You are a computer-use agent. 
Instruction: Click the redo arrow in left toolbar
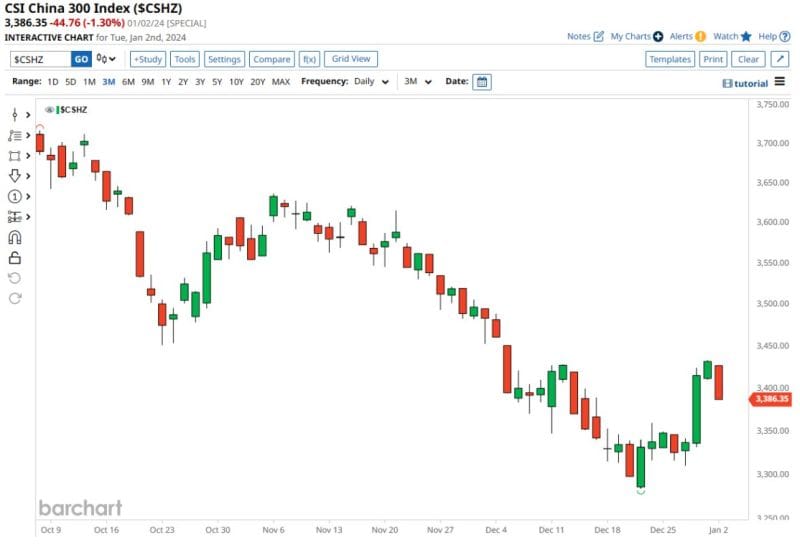click(15, 298)
